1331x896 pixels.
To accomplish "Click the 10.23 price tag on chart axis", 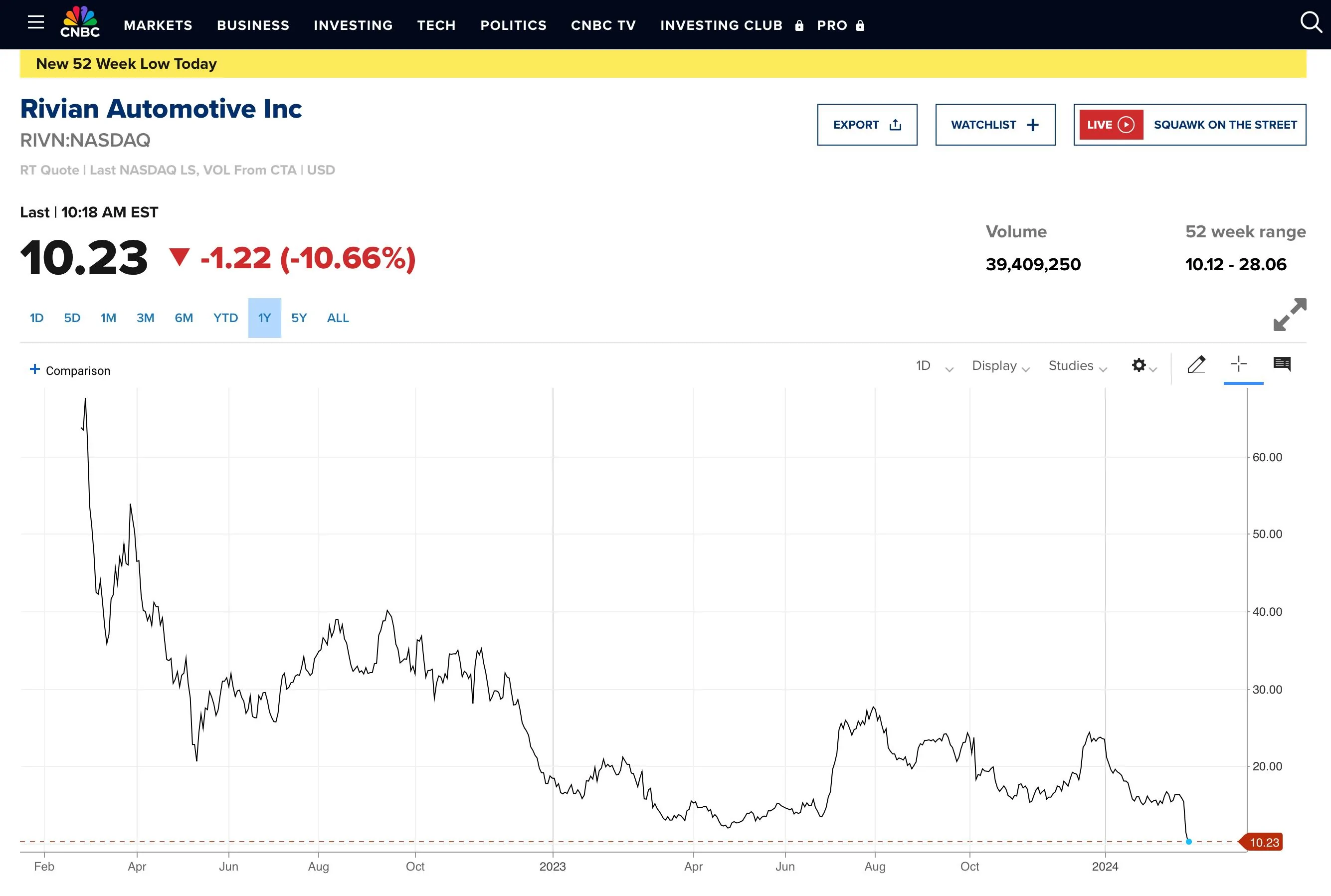I will [1261, 842].
